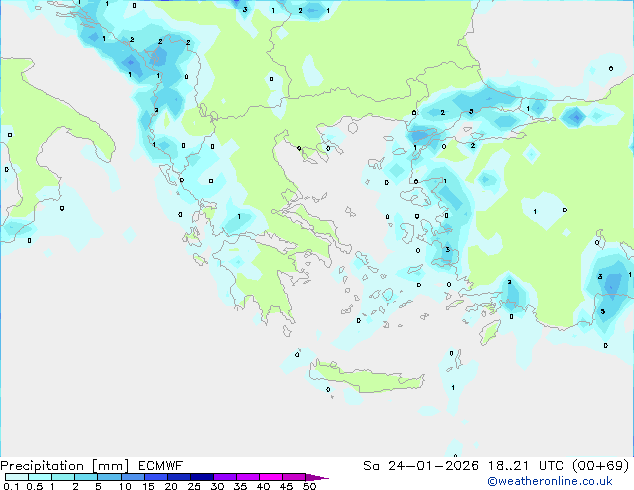The width and height of the screenshot is (634, 490).
Task: Click the "Sa 24-01-2026" date text
Action: tap(421, 466)
